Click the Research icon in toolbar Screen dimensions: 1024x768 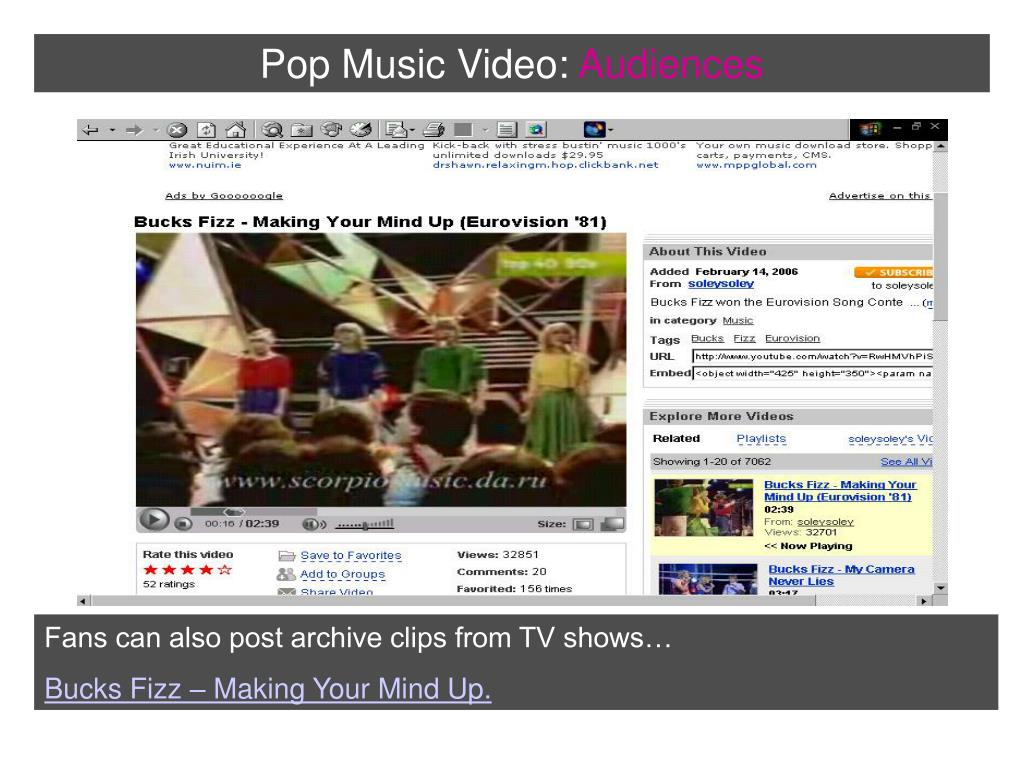[536, 130]
